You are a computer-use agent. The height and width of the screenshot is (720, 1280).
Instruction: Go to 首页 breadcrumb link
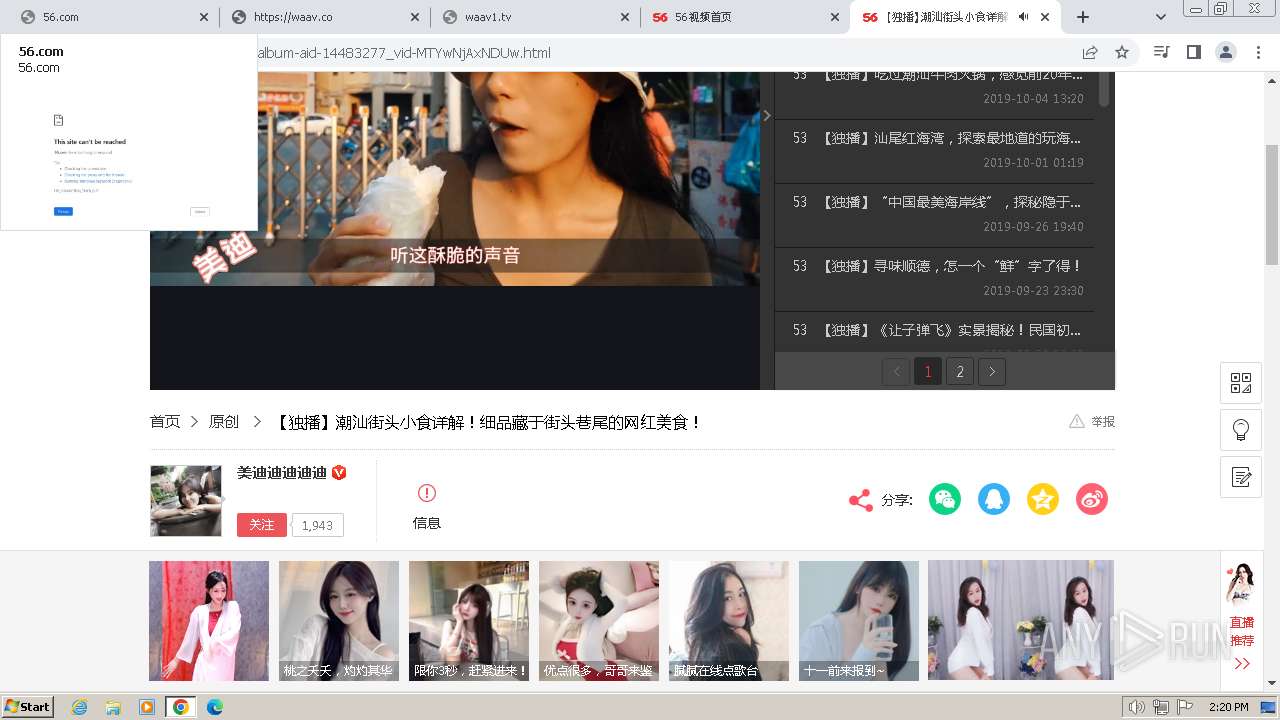(165, 422)
